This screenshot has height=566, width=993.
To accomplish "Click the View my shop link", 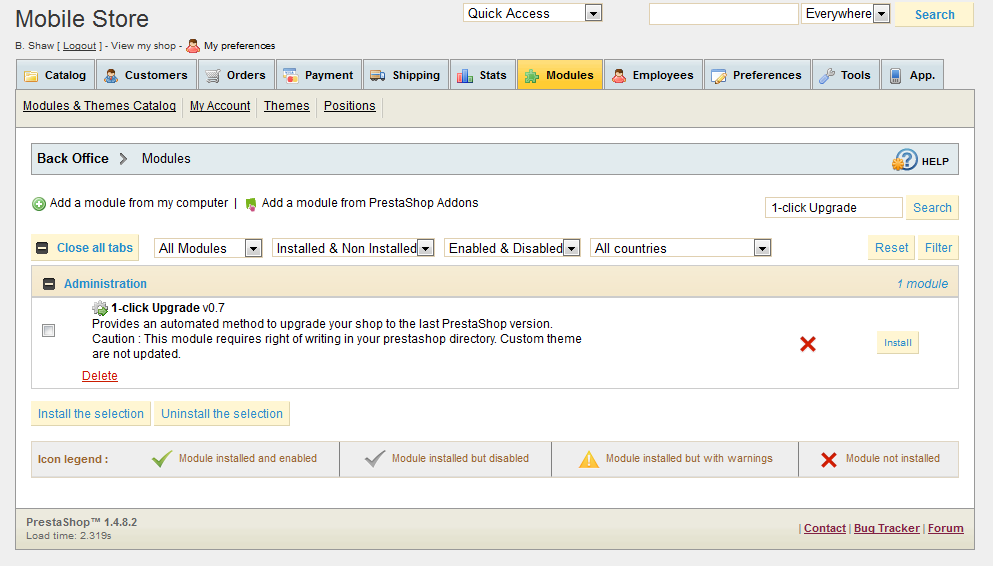I will (143, 46).
